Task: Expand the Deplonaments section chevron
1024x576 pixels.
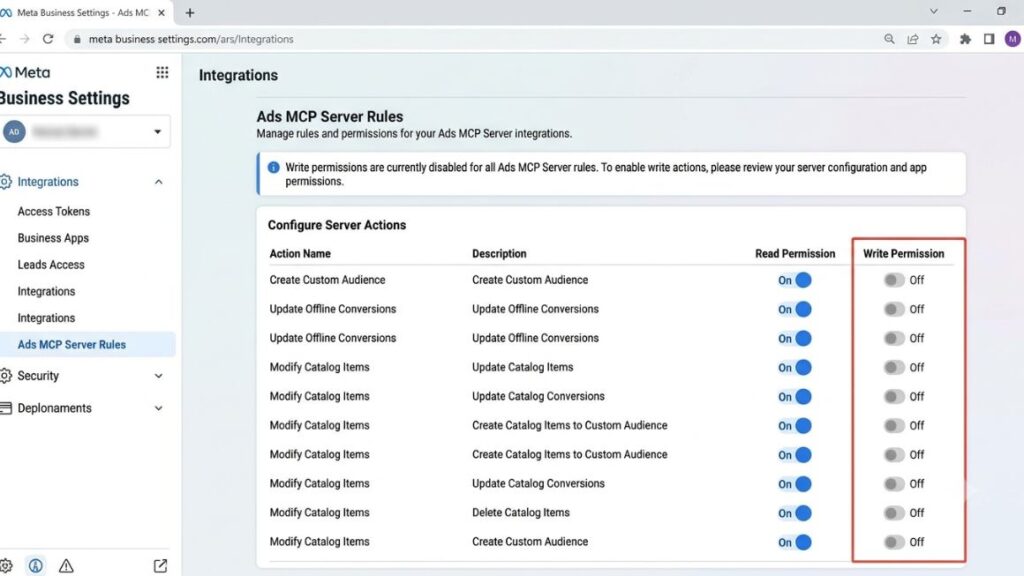Action: coord(159,408)
